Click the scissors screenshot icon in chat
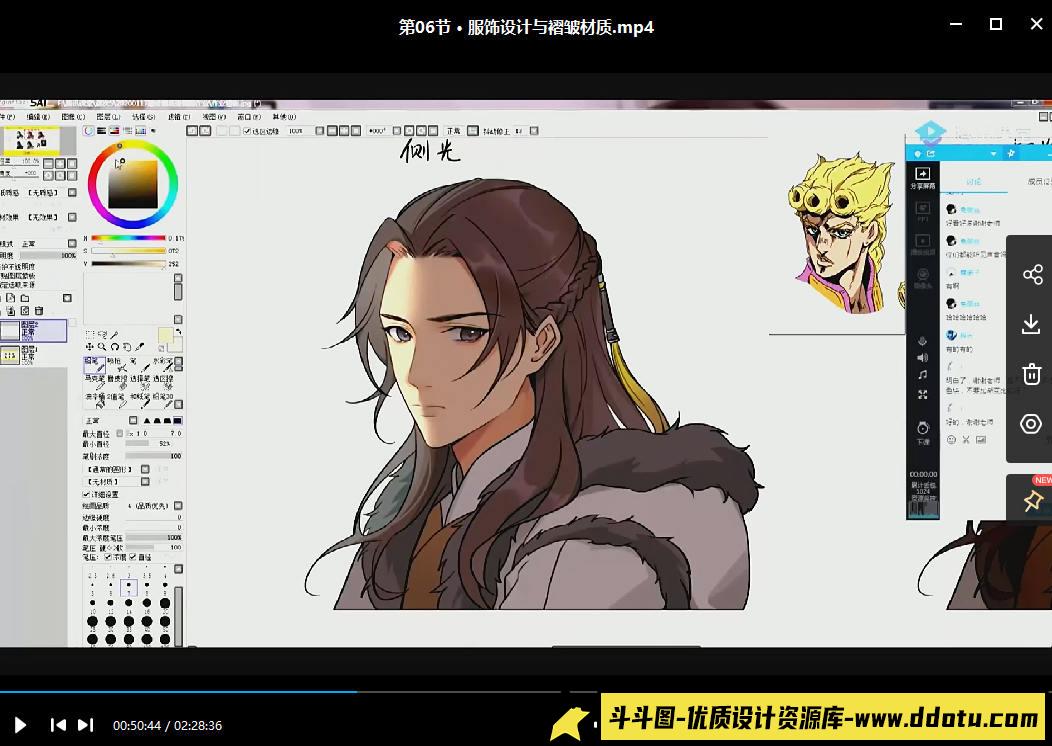1052x746 pixels. coord(966,439)
